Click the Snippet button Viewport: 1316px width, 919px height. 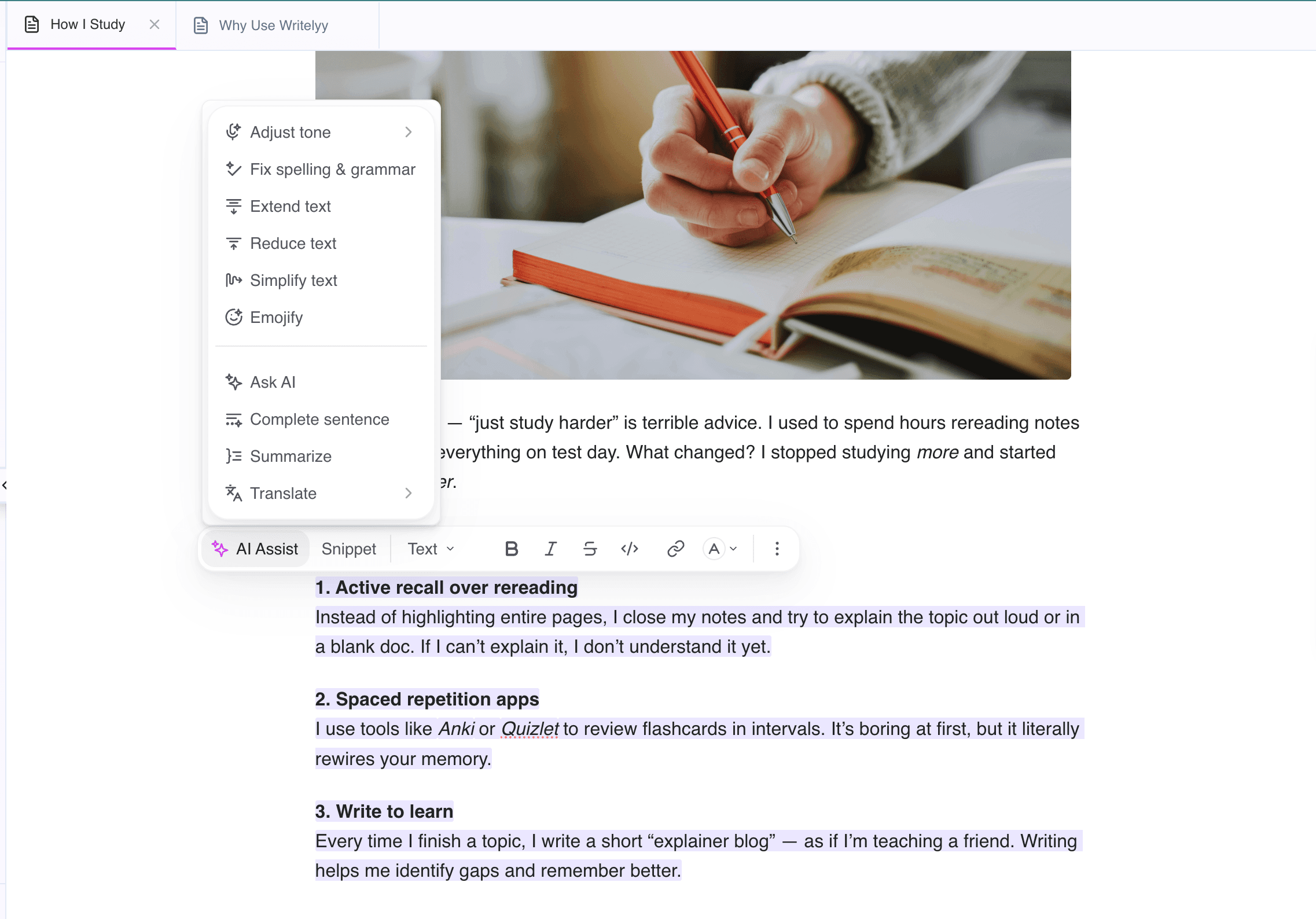pos(348,549)
